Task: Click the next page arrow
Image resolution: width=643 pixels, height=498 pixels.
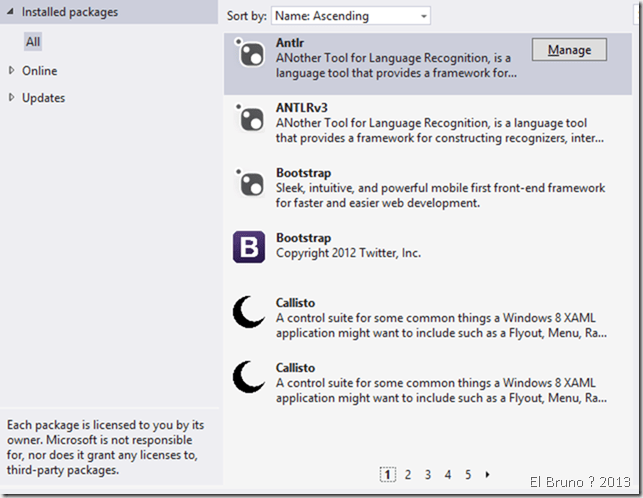Action: pyautogui.click(x=487, y=474)
